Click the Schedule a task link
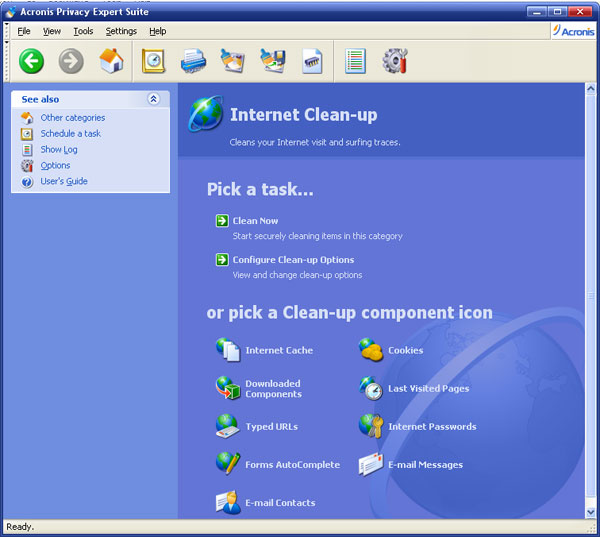 click(x=71, y=134)
